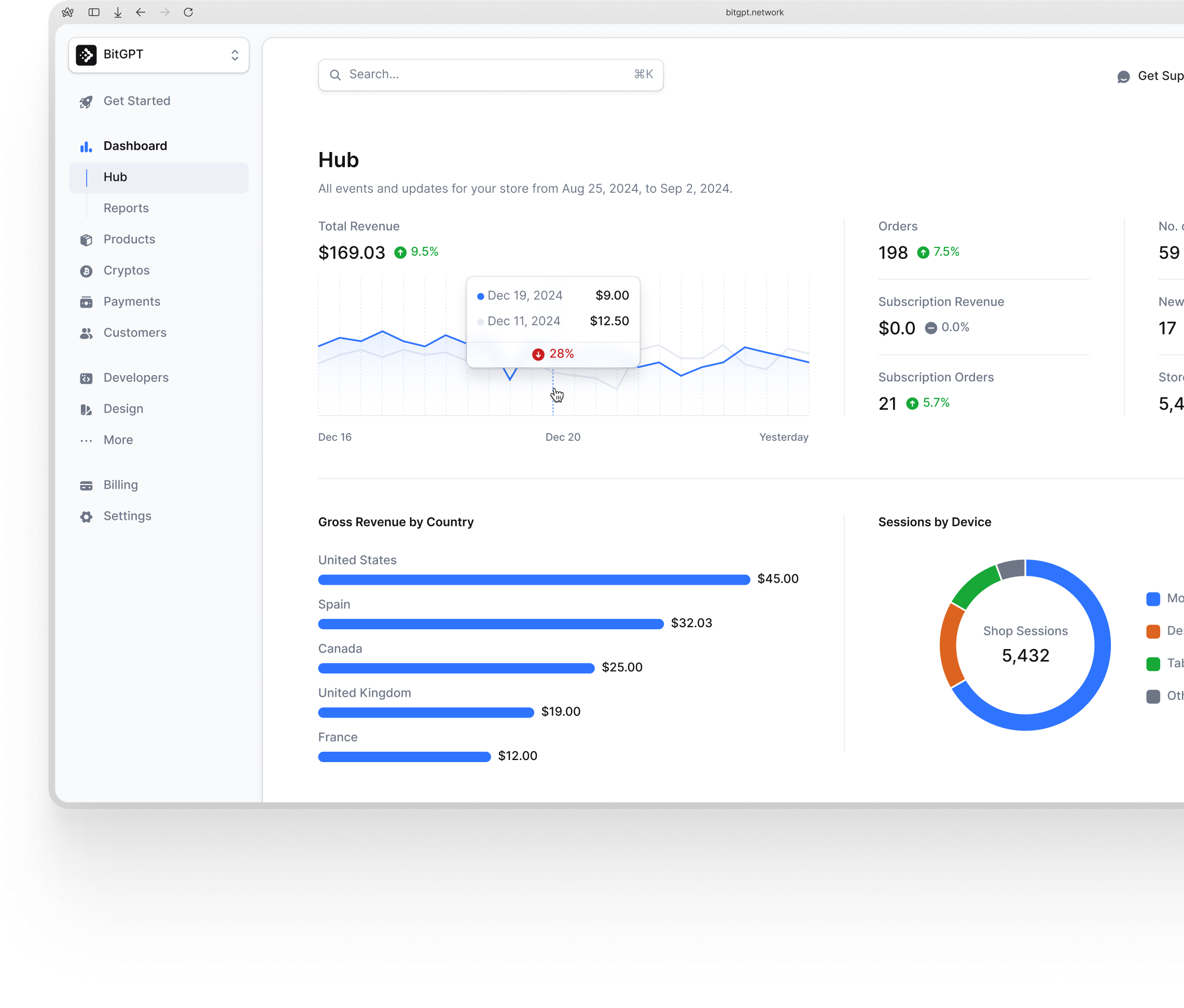Collapse the Dashboard section
Viewport: 1184px width, 1008px height.
135,145
